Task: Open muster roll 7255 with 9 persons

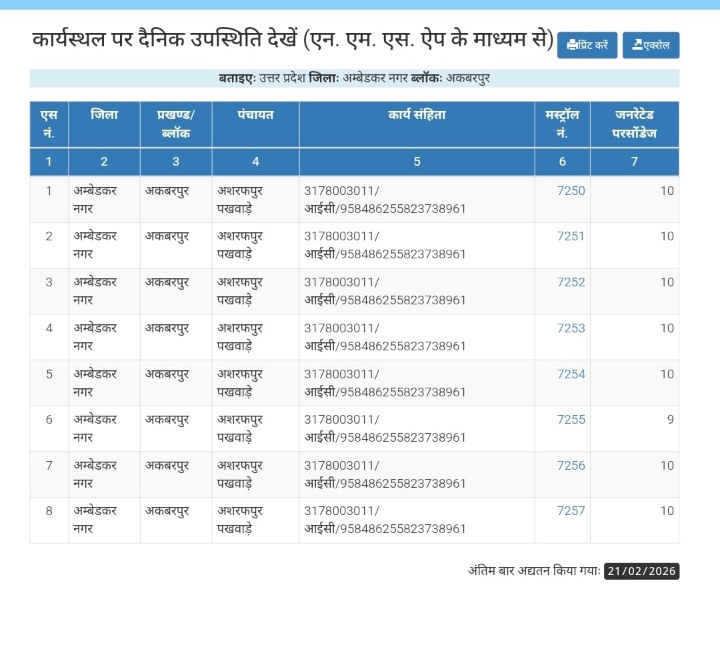Action: tap(571, 420)
